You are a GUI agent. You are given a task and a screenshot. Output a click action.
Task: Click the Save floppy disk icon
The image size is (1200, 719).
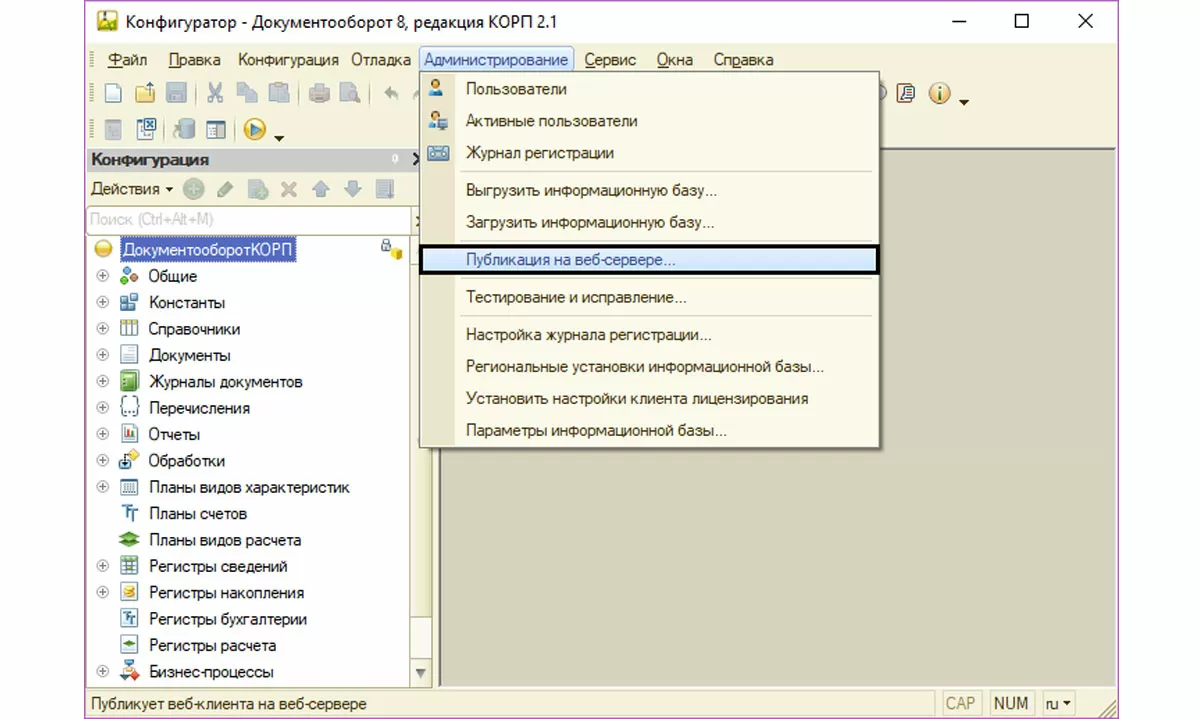[176, 93]
